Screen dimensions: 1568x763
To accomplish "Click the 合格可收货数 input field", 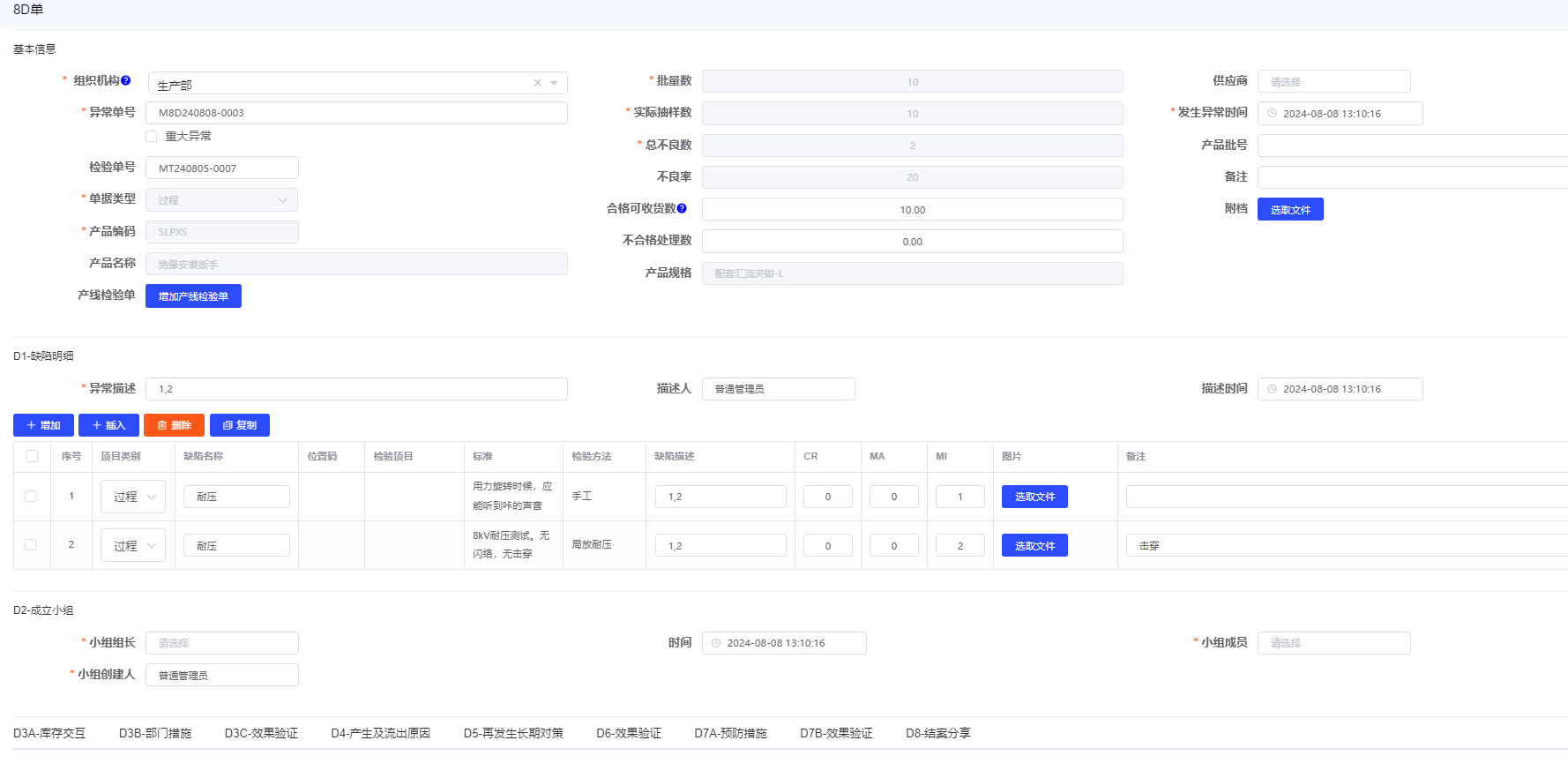I will click(912, 209).
